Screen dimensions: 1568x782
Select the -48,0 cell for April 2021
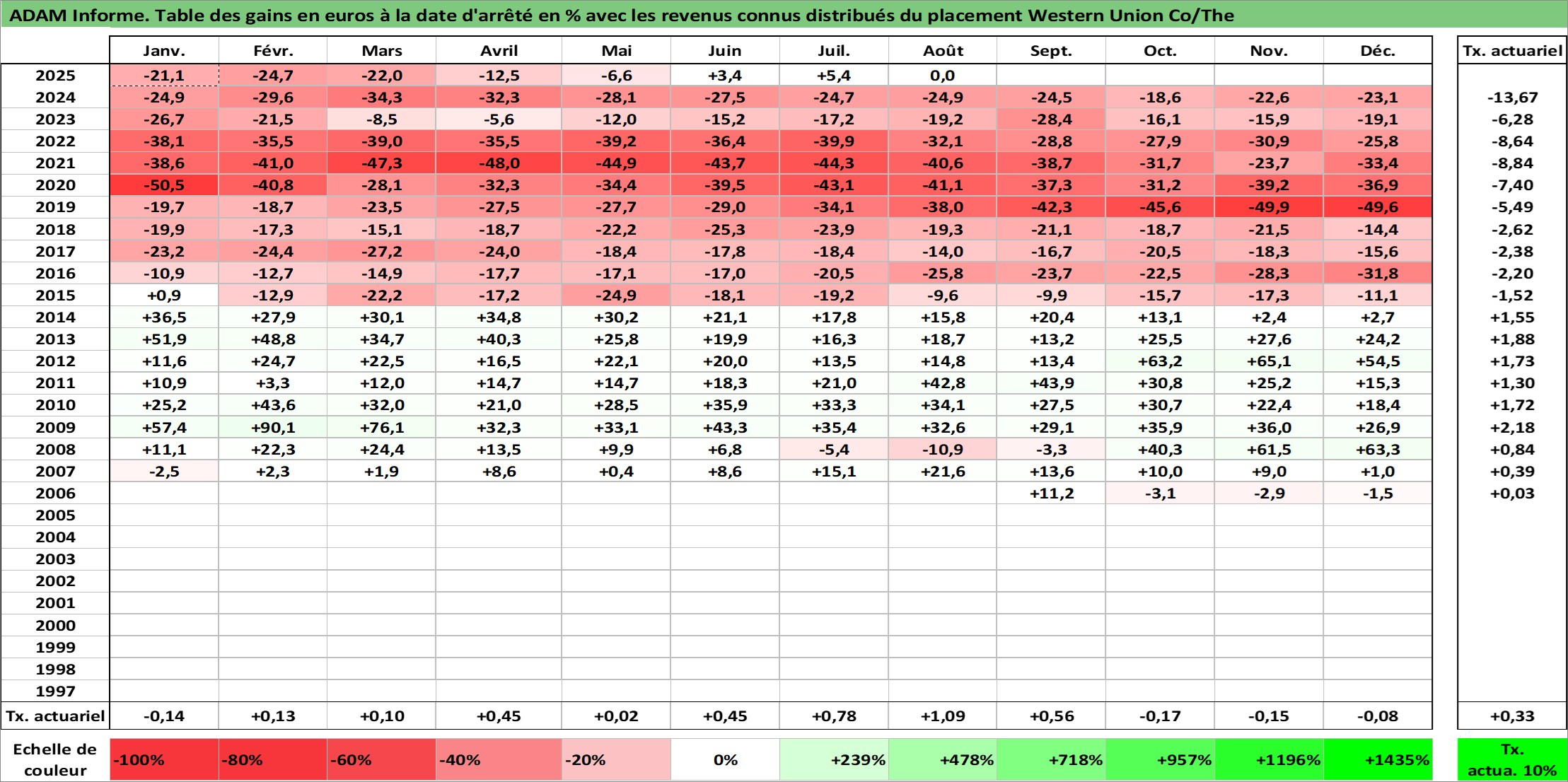click(499, 163)
